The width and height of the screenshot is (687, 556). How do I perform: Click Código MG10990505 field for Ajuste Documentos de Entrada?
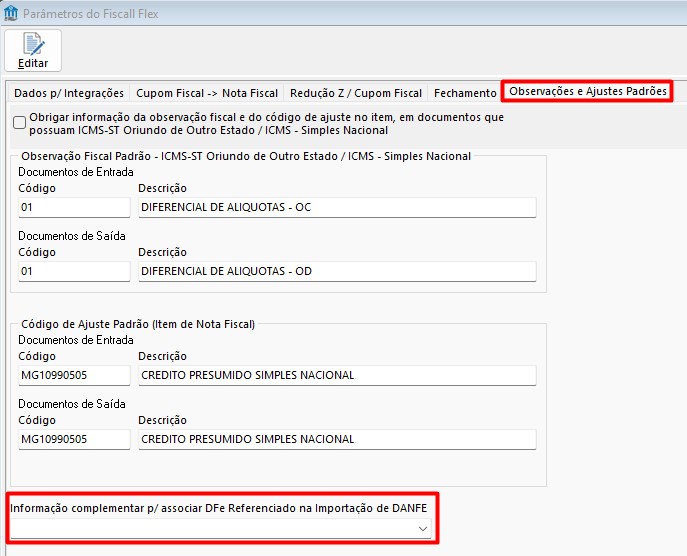pyautogui.click(x=74, y=375)
